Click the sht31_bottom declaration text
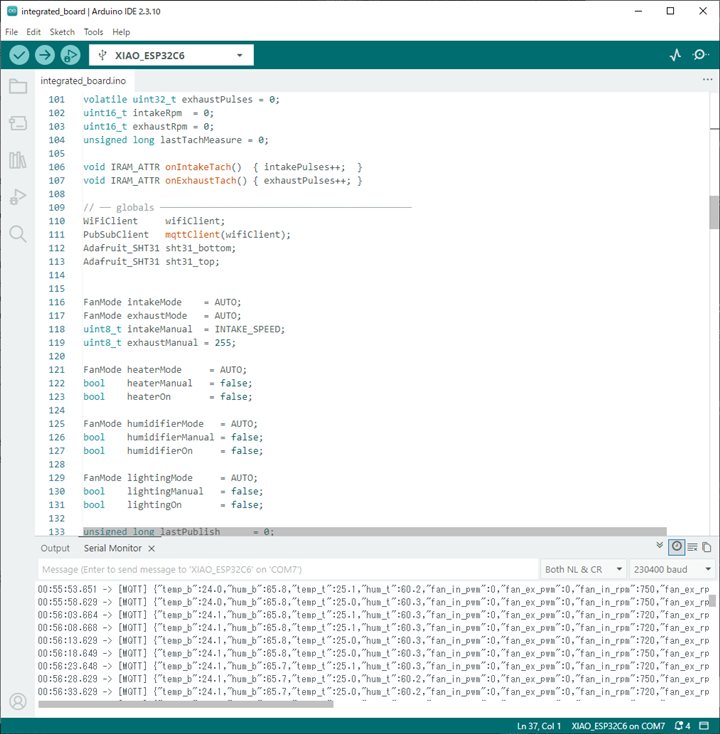The height and width of the screenshot is (734, 720). pos(200,248)
